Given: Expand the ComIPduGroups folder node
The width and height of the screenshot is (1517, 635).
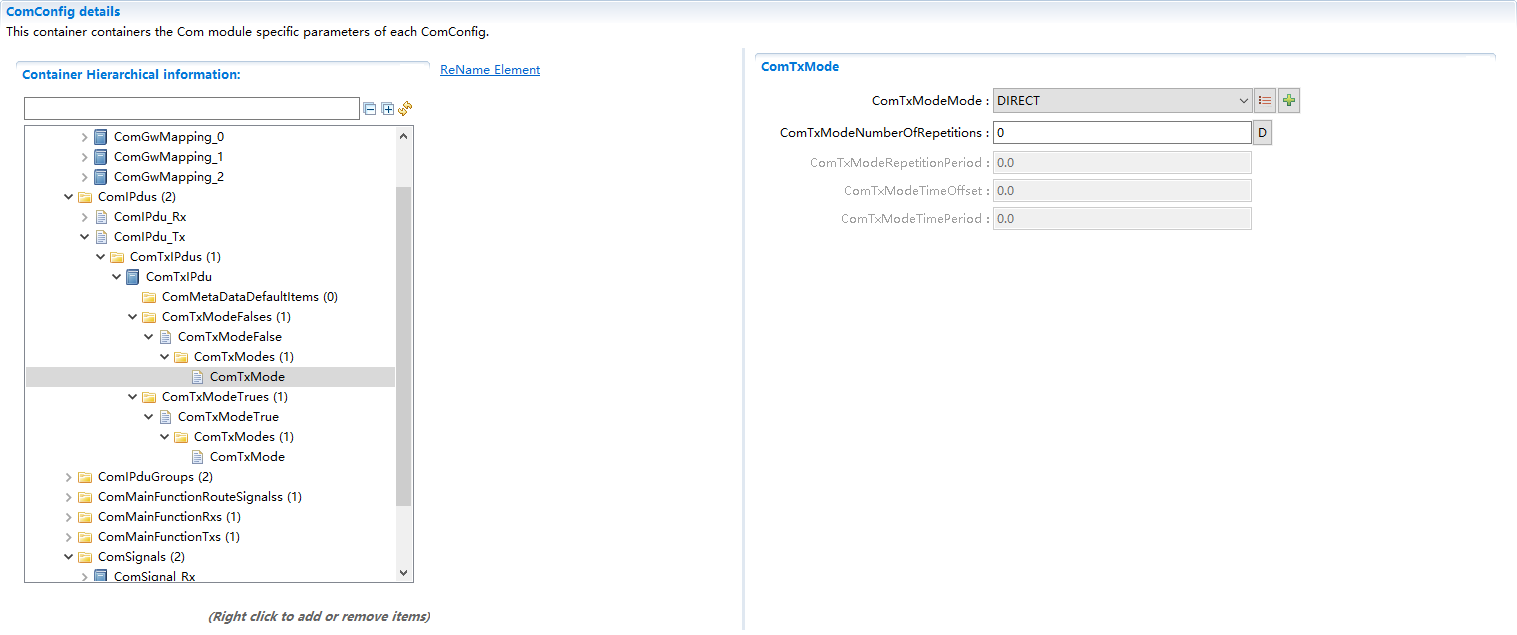Looking at the screenshot, I should pos(69,477).
